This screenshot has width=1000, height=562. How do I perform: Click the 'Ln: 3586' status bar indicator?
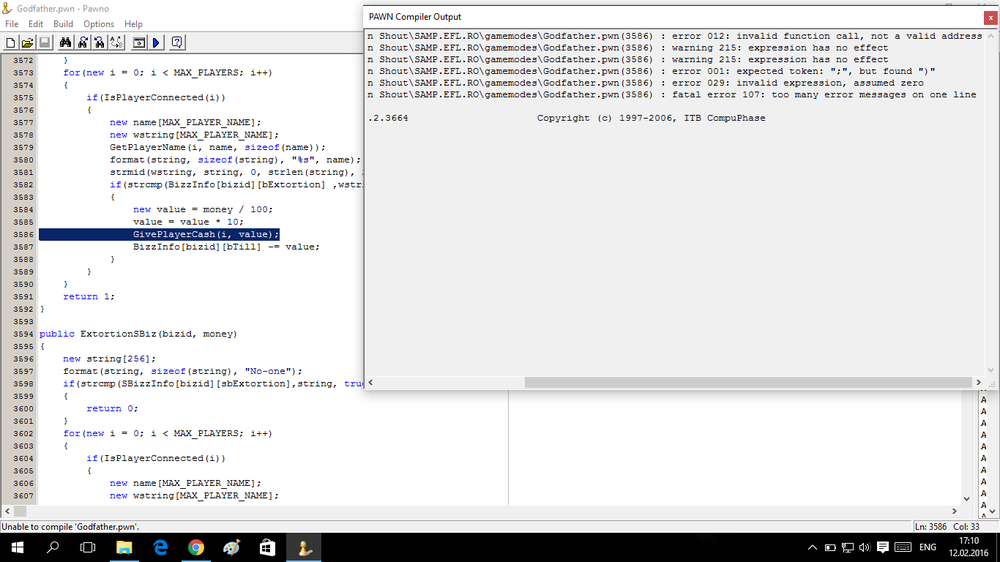(x=930, y=527)
